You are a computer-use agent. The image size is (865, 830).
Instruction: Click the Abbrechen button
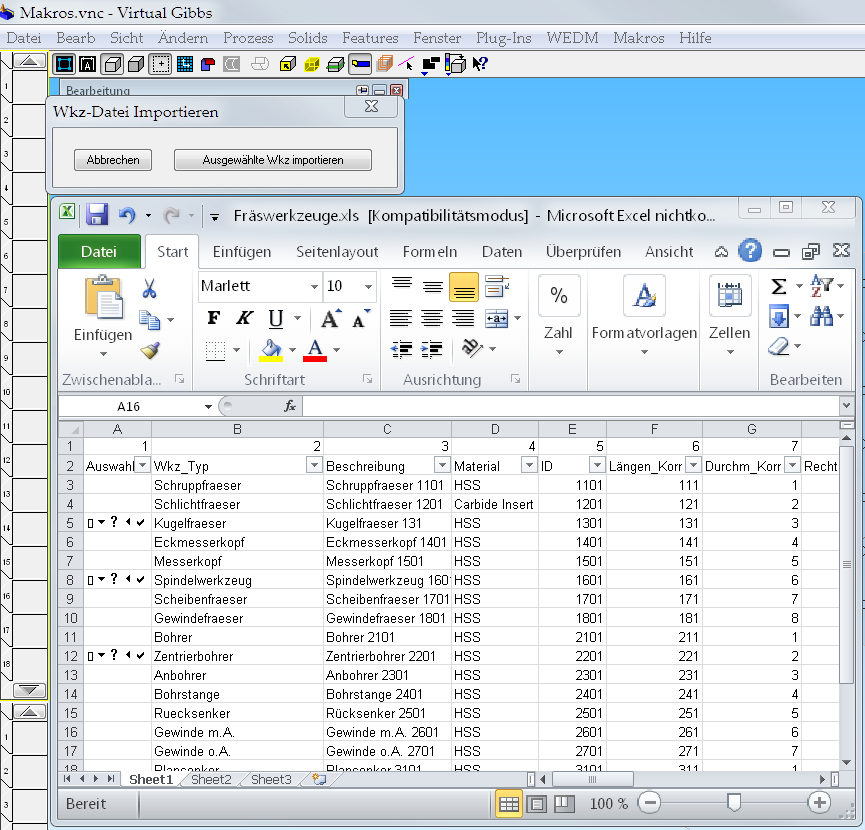click(113, 160)
